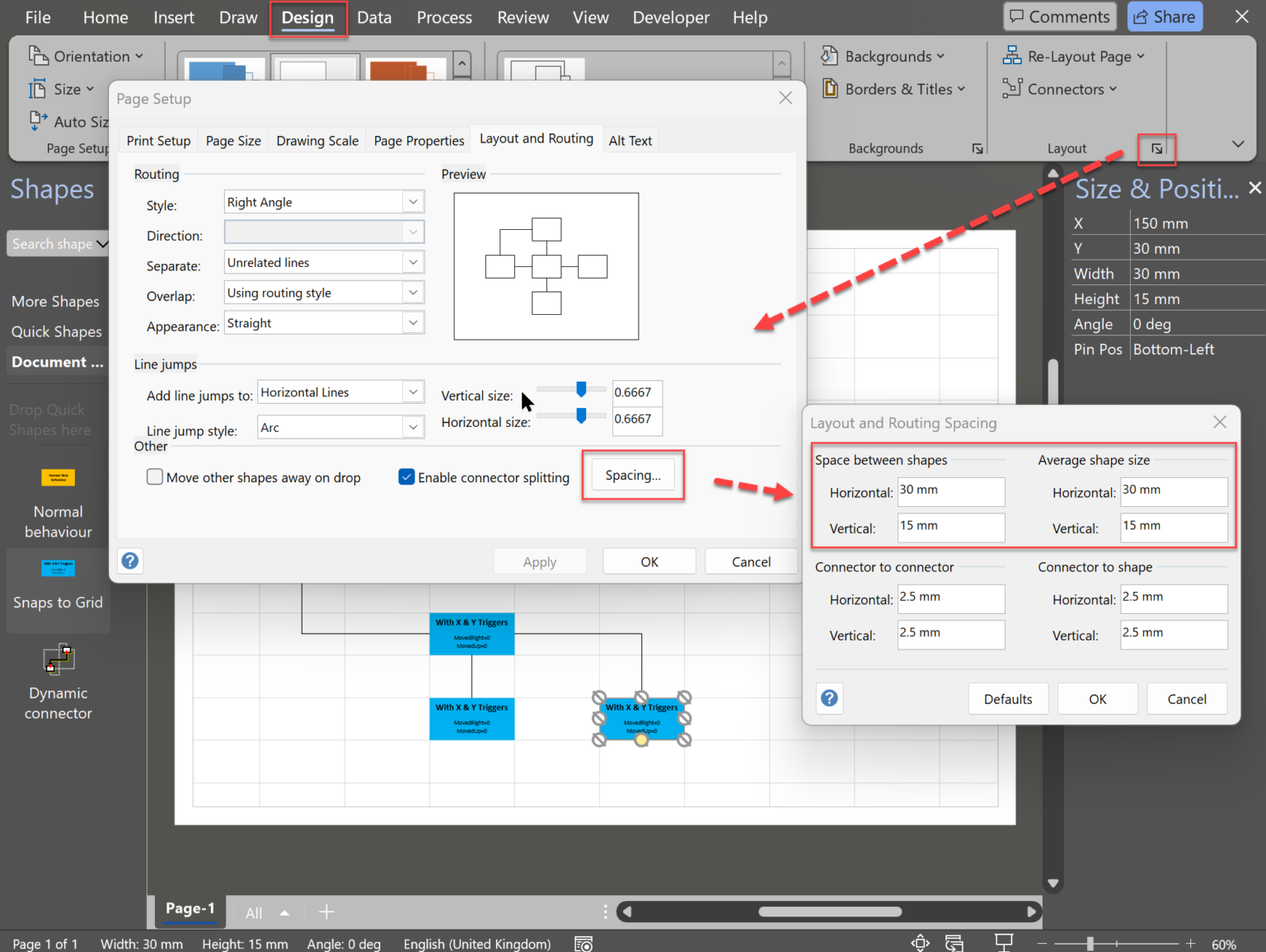Click the Vertical size slider handle
The height and width of the screenshot is (952, 1266).
[x=582, y=388]
